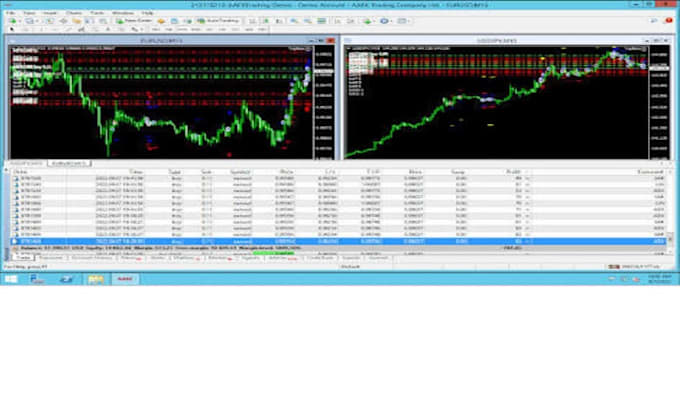680x411 pixels.
Task: Switch to M15 timeframe
Action: pyautogui.click(x=182, y=29)
